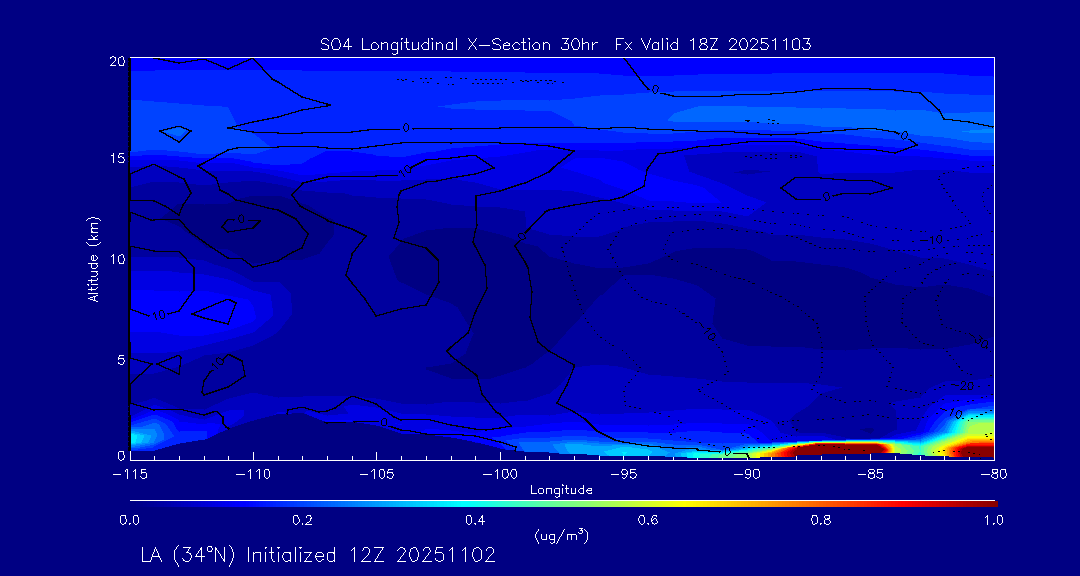Click the '-100' longitude tick label

pos(500,475)
